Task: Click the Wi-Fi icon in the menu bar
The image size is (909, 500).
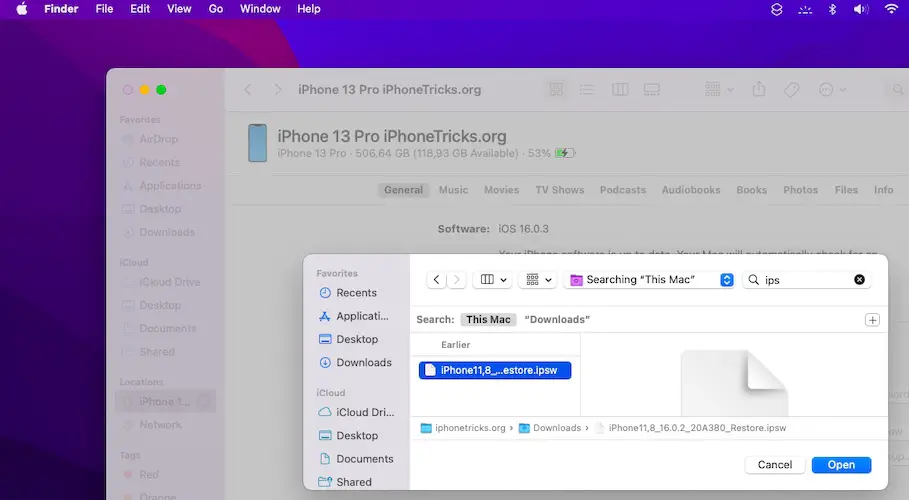Action: 890,9
